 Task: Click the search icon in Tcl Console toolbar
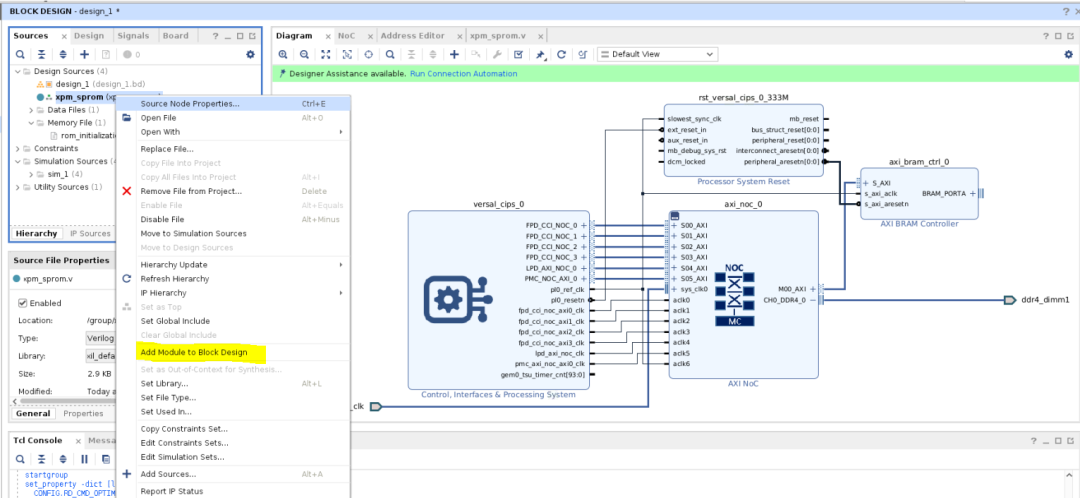21,459
